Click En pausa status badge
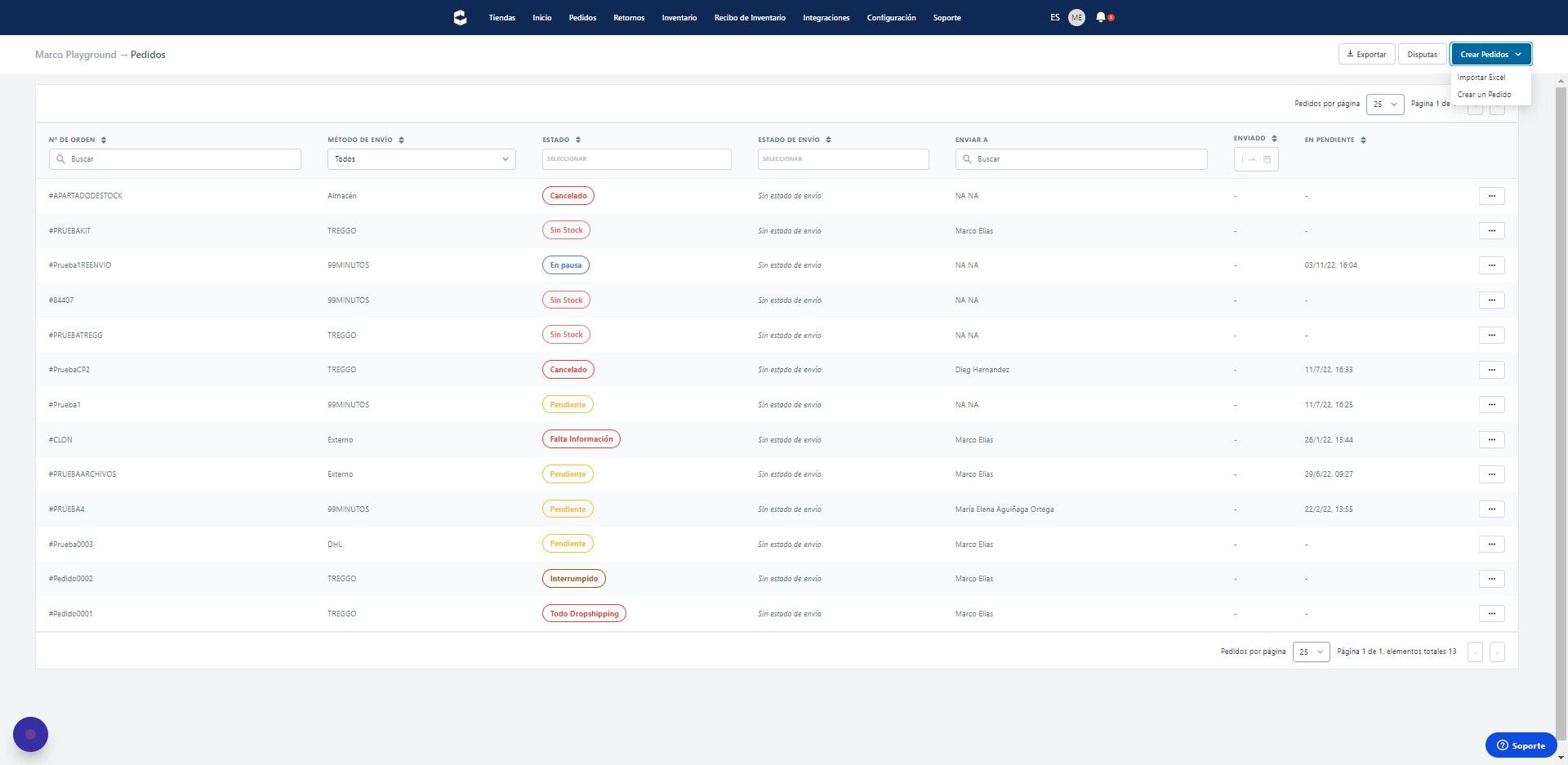The height and width of the screenshot is (765, 1568). 565,265
